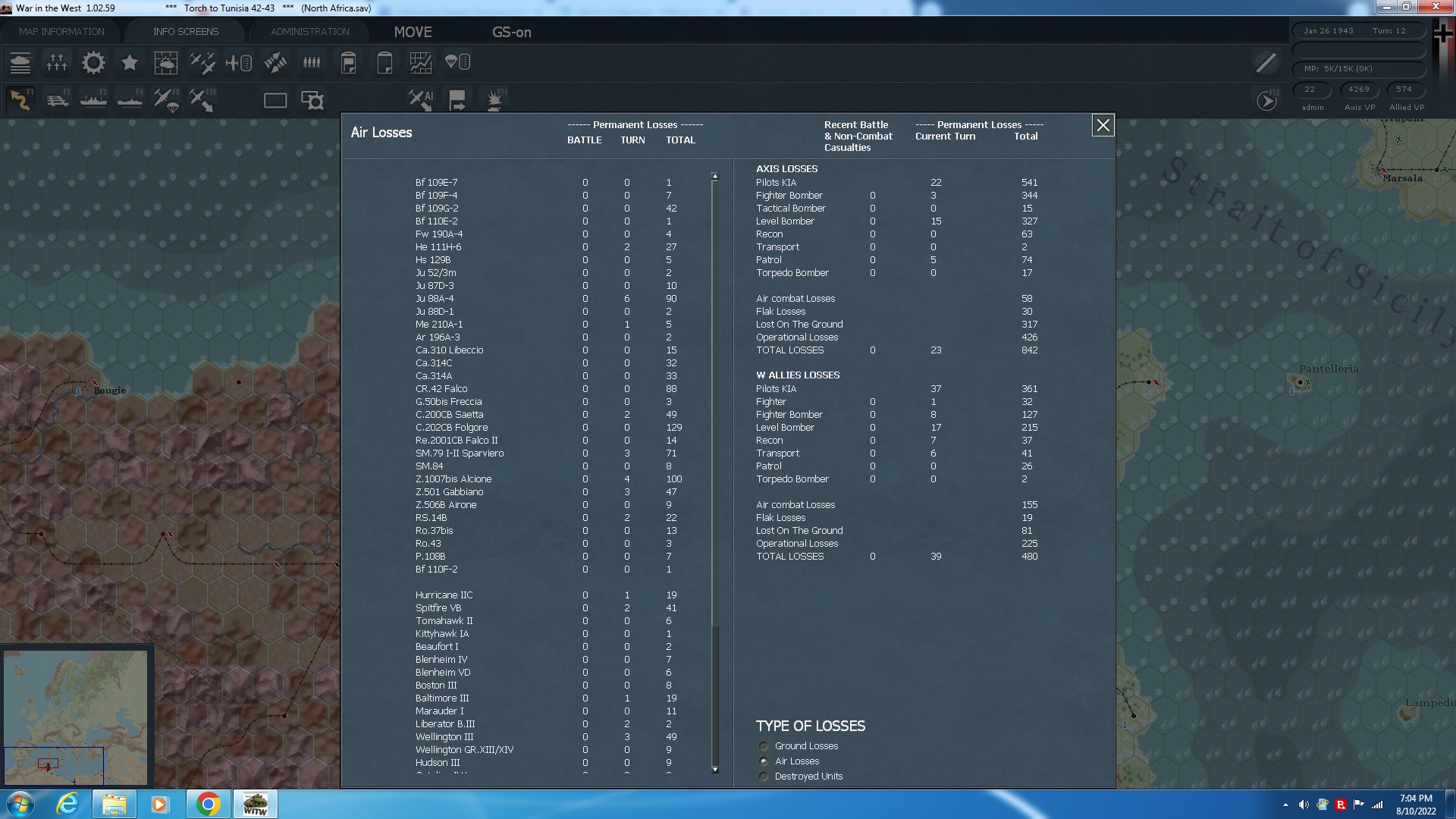This screenshot has height=819, width=1456.
Task: Open the blank clipboard report icon
Action: 384,62
